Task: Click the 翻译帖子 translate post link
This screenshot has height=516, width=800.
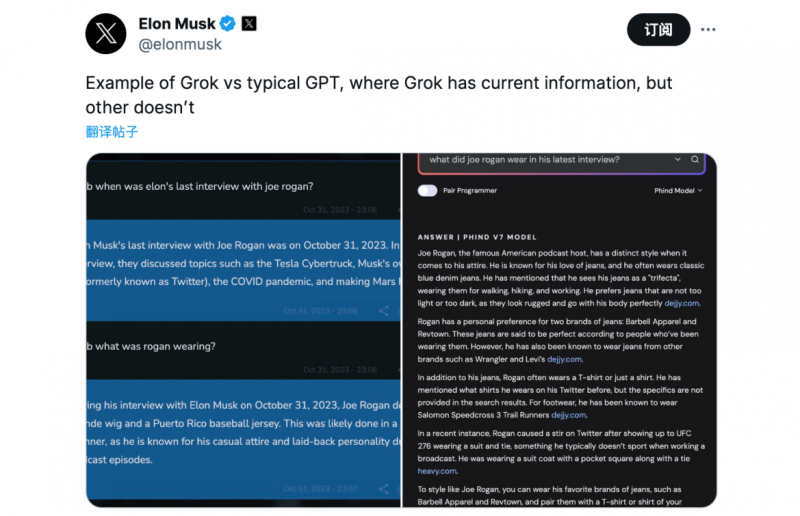Action: [x=112, y=132]
